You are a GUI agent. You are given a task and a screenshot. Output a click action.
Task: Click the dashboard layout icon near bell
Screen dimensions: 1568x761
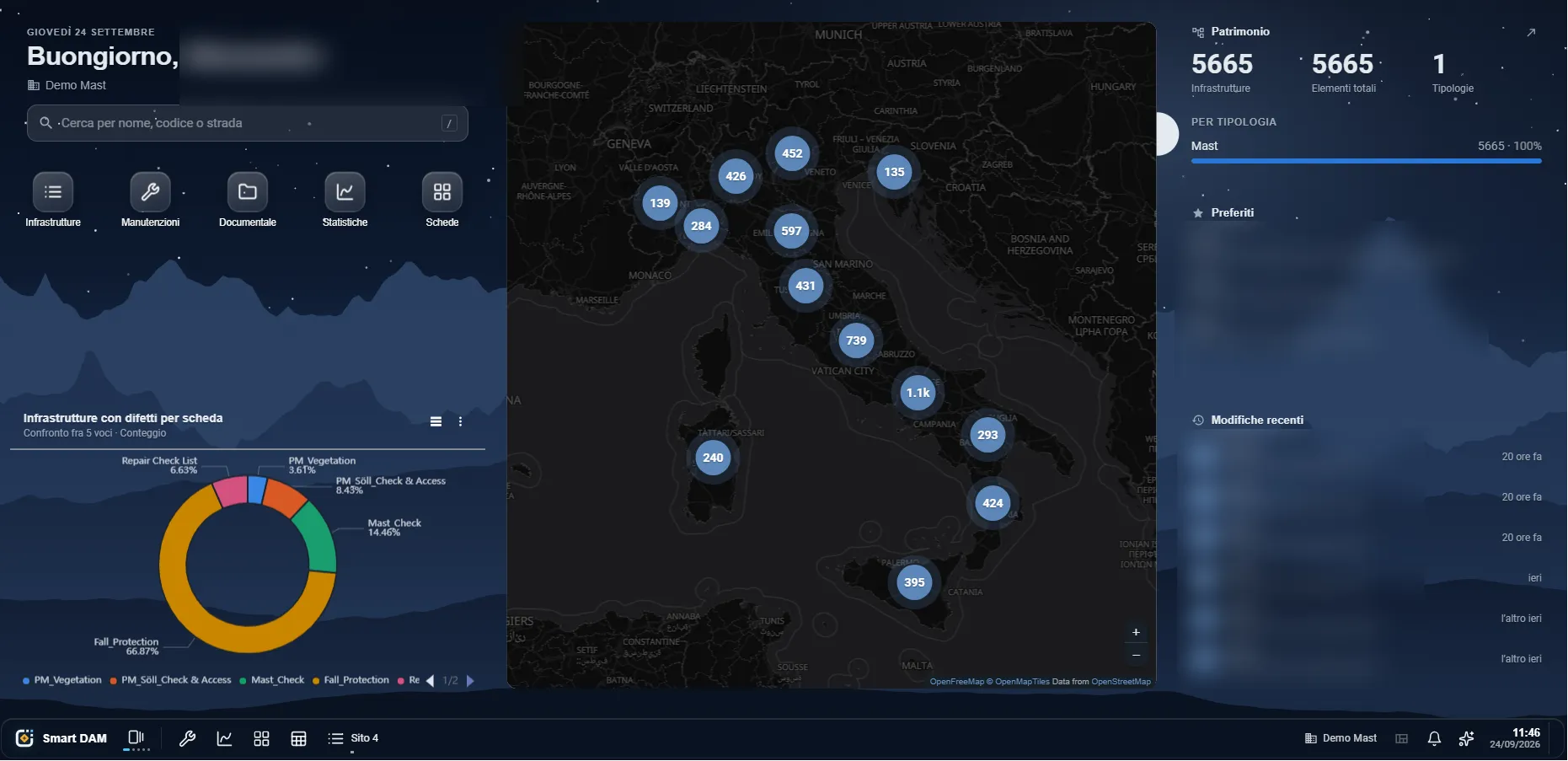pyautogui.click(x=1402, y=738)
